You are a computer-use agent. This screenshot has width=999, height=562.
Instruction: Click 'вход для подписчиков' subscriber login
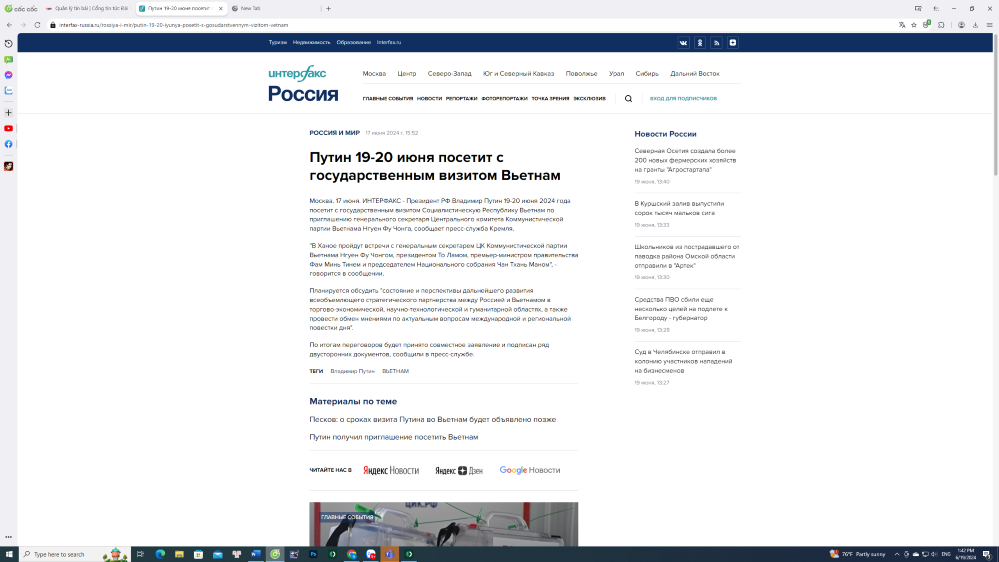[x=683, y=99]
